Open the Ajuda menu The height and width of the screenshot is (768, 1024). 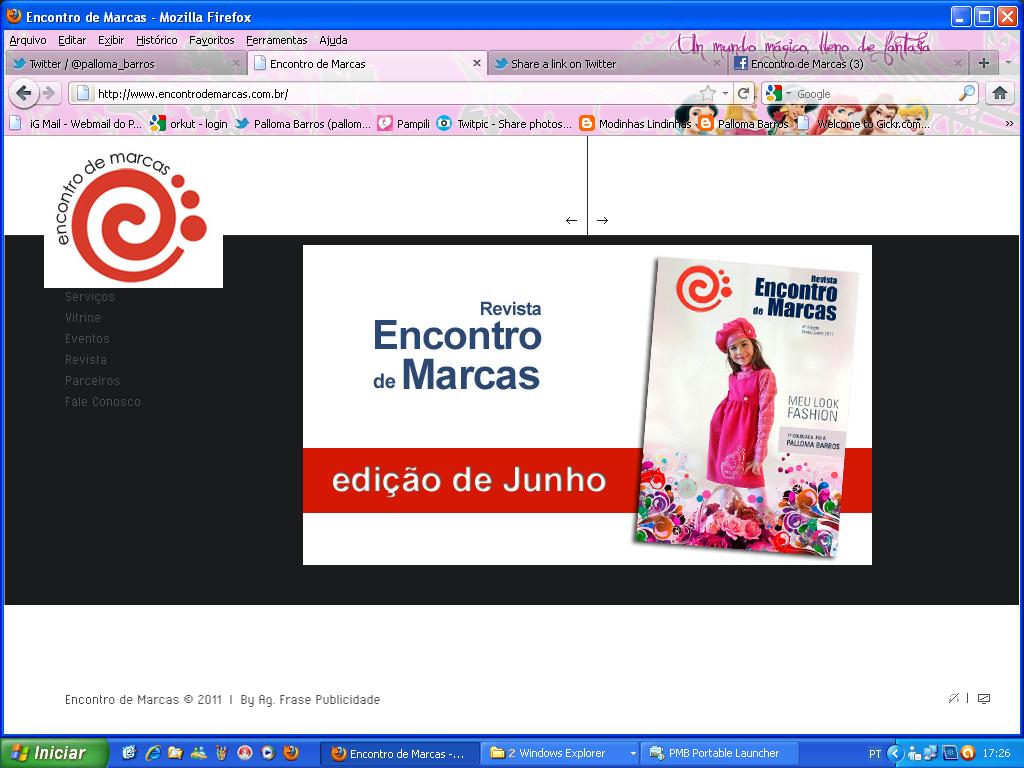pyautogui.click(x=333, y=40)
